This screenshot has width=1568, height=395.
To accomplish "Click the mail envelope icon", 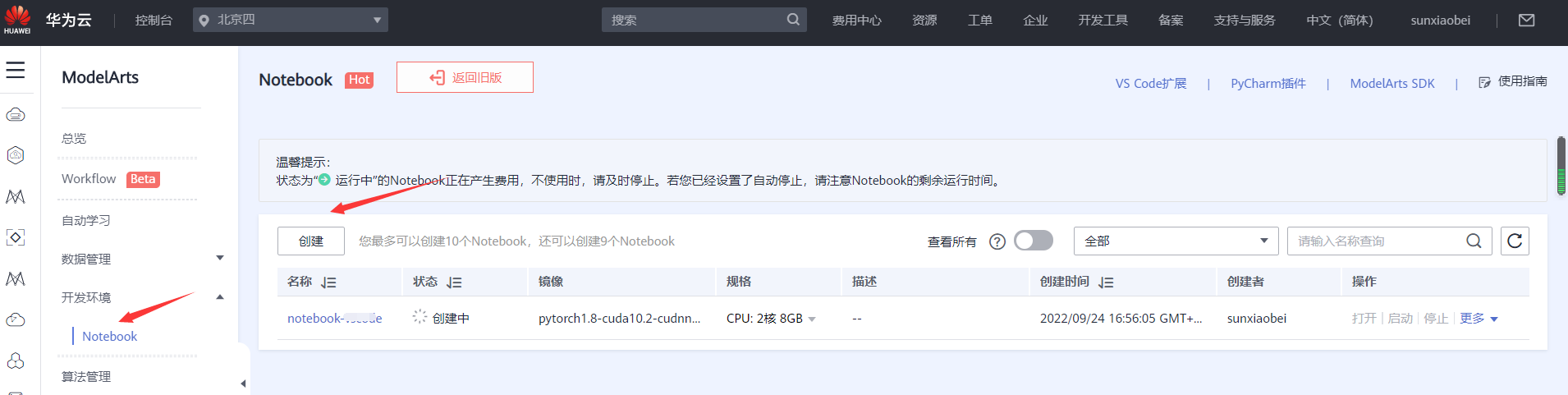I will (x=1526, y=21).
